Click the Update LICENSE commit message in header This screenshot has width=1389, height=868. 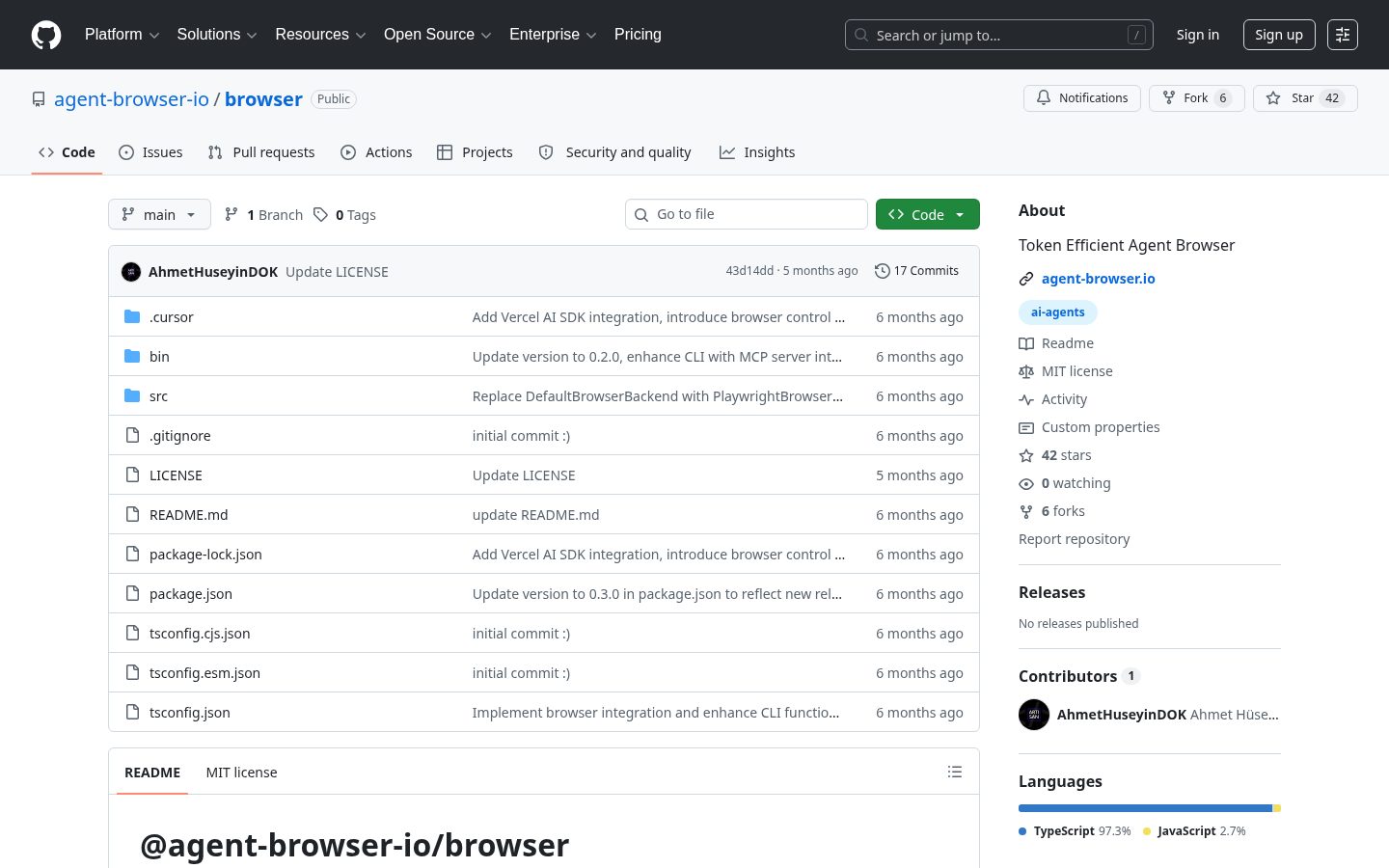pos(337,272)
